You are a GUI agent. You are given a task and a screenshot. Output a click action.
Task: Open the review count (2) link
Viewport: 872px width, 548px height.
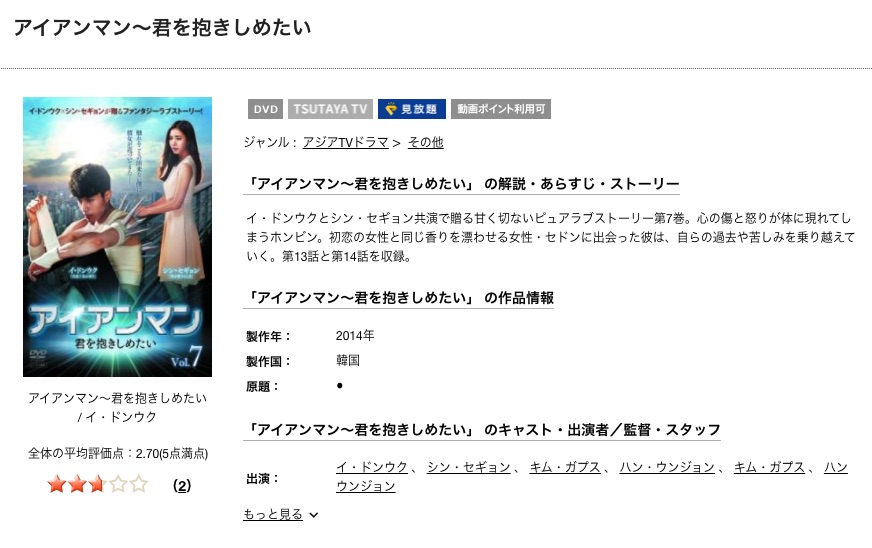[x=182, y=486]
